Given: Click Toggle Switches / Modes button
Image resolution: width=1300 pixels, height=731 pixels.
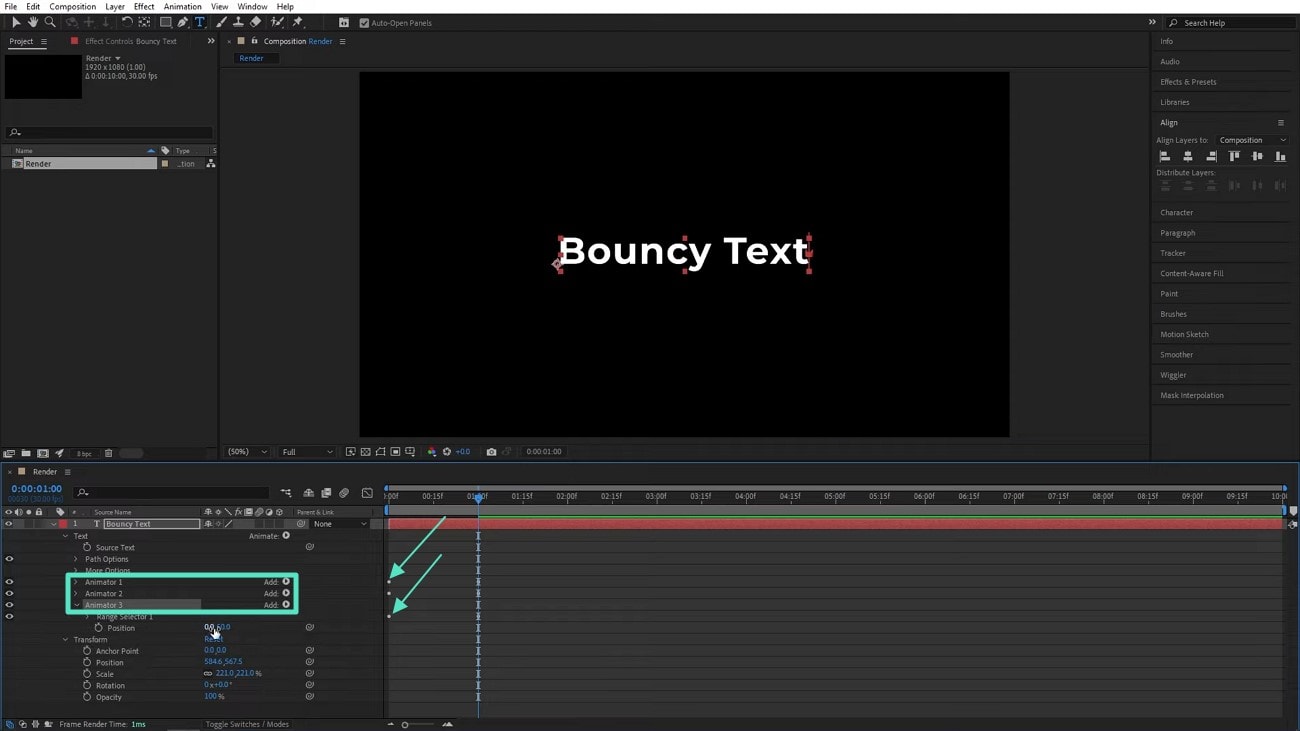Looking at the screenshot, I should [247, 724].
